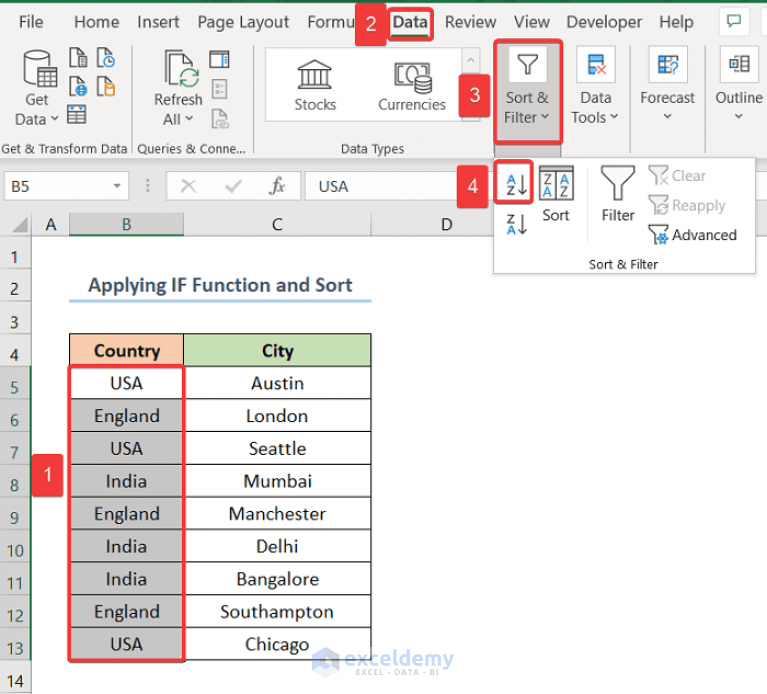Screen dimensions: 767x694
Task: Click the Country header cell
Action: coord(126,350)
